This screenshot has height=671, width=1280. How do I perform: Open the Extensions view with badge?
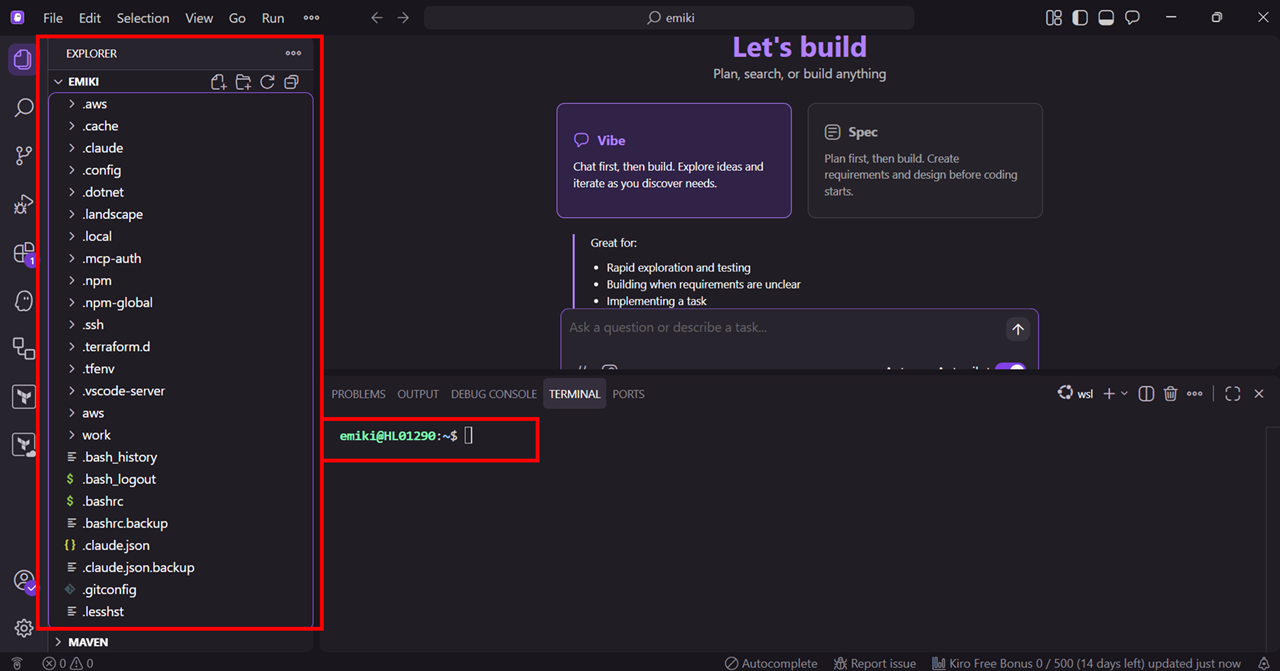(x=23, y=253)
